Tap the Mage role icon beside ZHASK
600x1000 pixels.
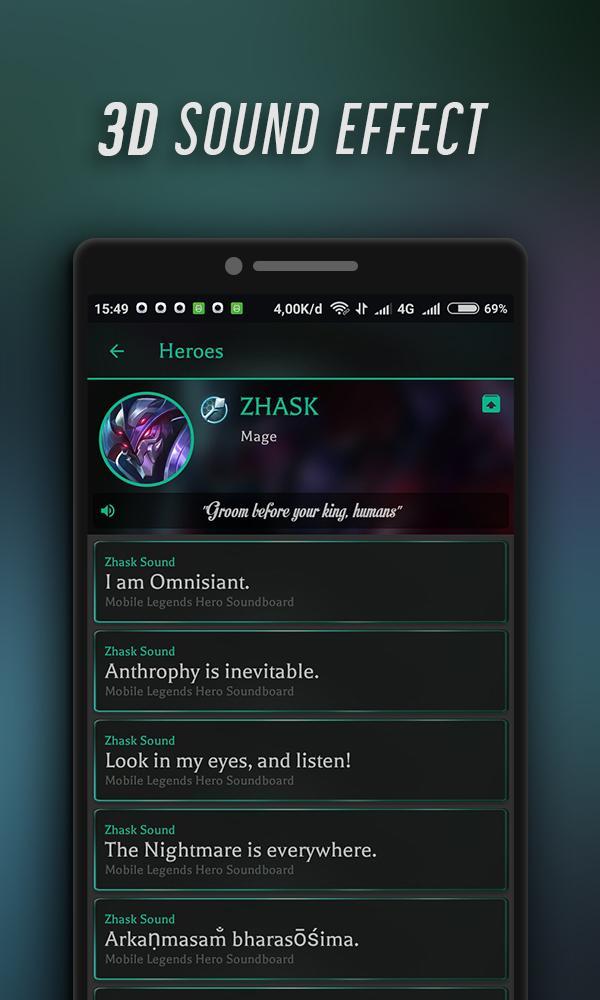pos(214,409)
